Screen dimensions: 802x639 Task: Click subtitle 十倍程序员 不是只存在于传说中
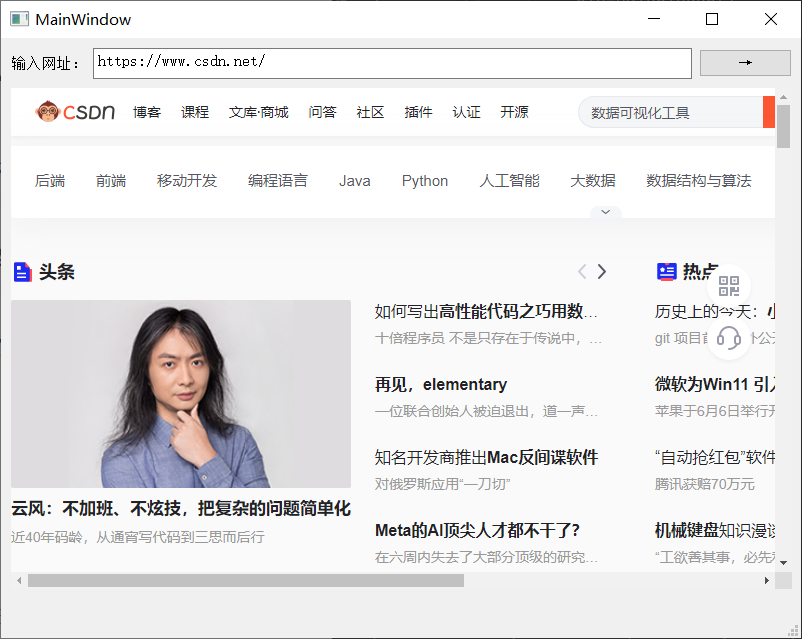pos(488,338)
